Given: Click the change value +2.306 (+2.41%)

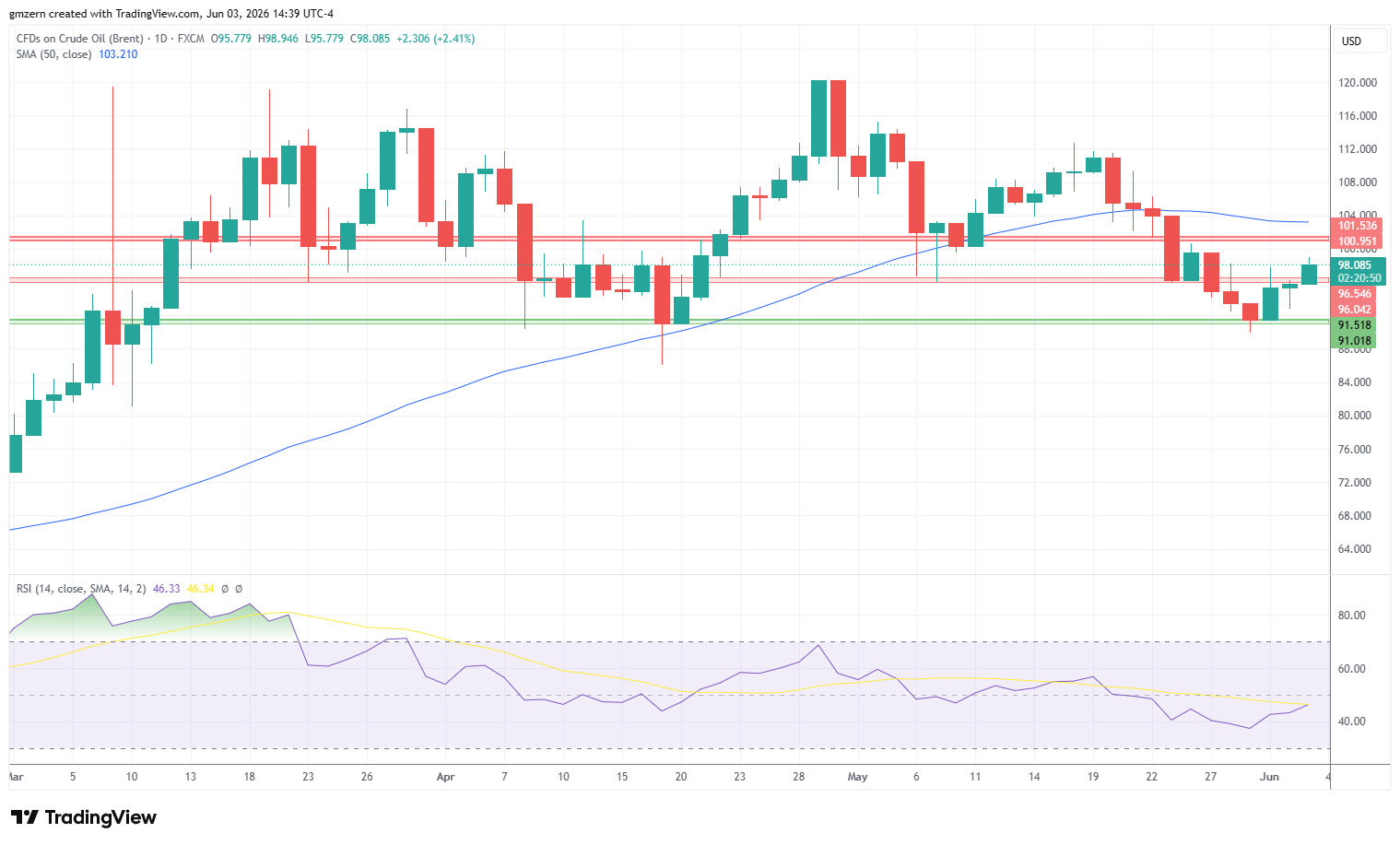Looking at the screenshot, I should coord(436,39).
